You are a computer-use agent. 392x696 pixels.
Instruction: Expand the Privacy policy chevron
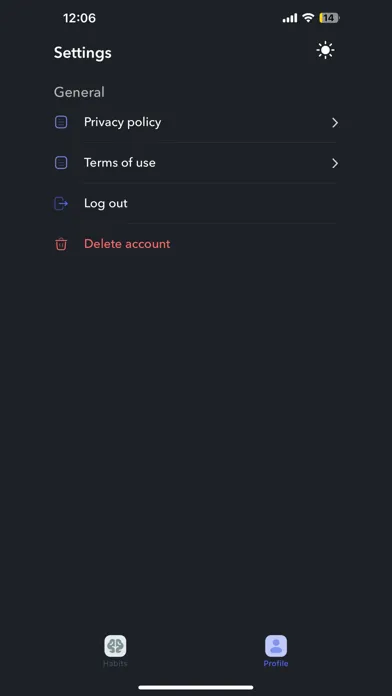pos(335,123)
